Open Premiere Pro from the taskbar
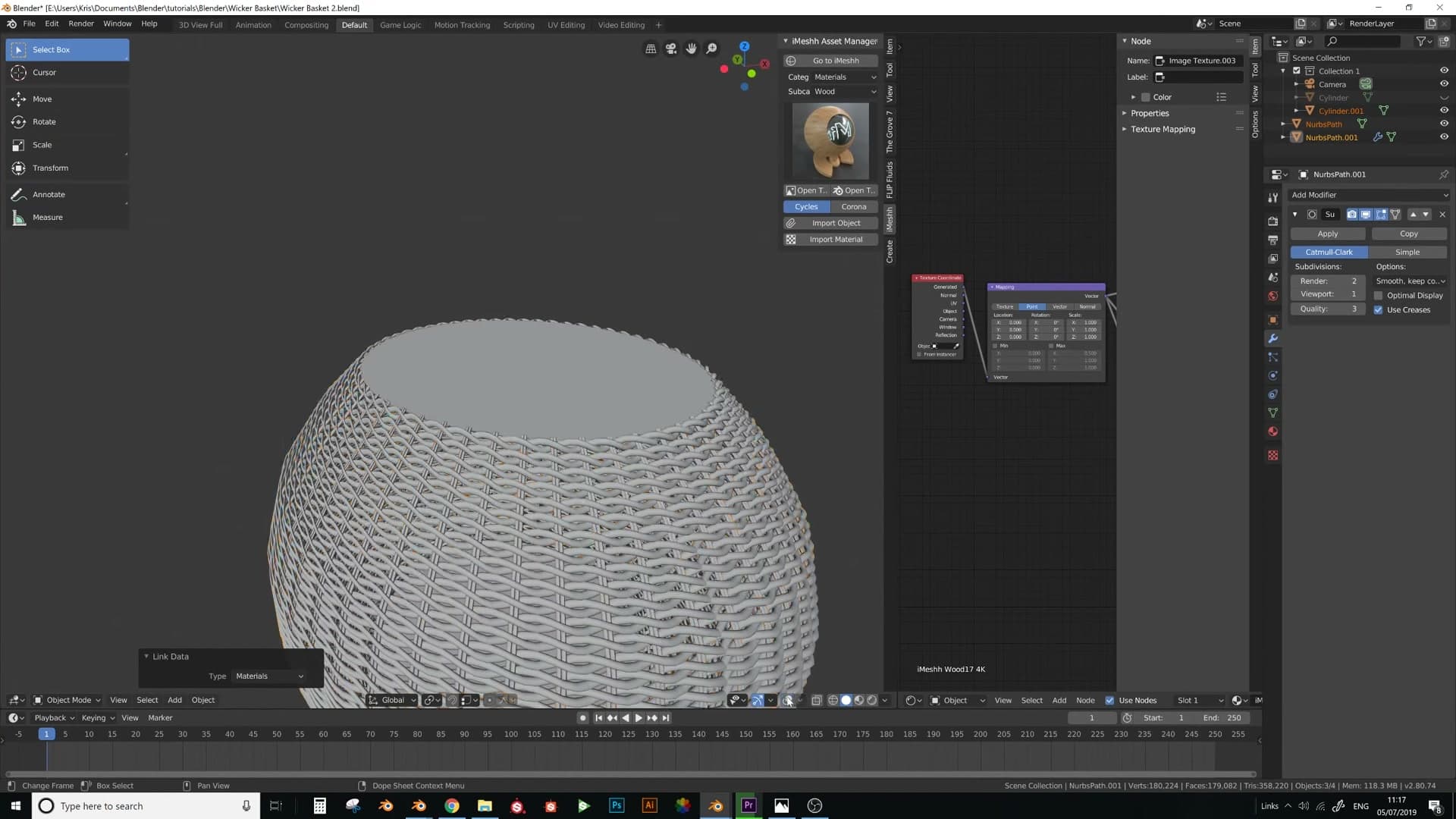This screenshot has height=819, width=1456. (748, 806)
